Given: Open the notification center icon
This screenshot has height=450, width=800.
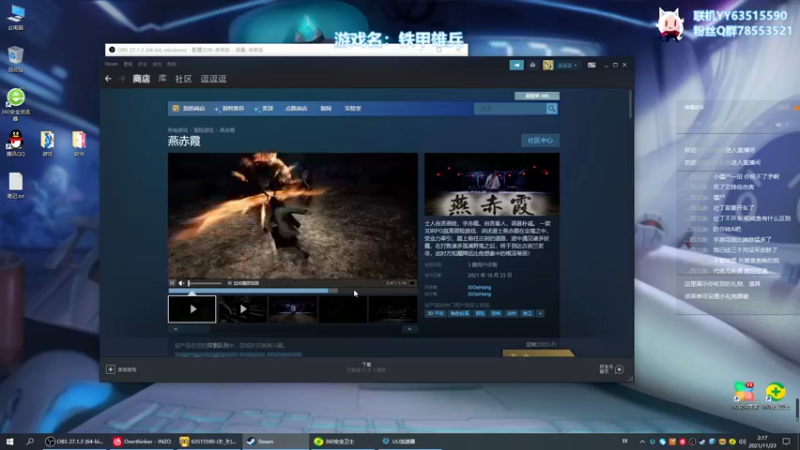Looking at the screenshot, I should point(786,441).
